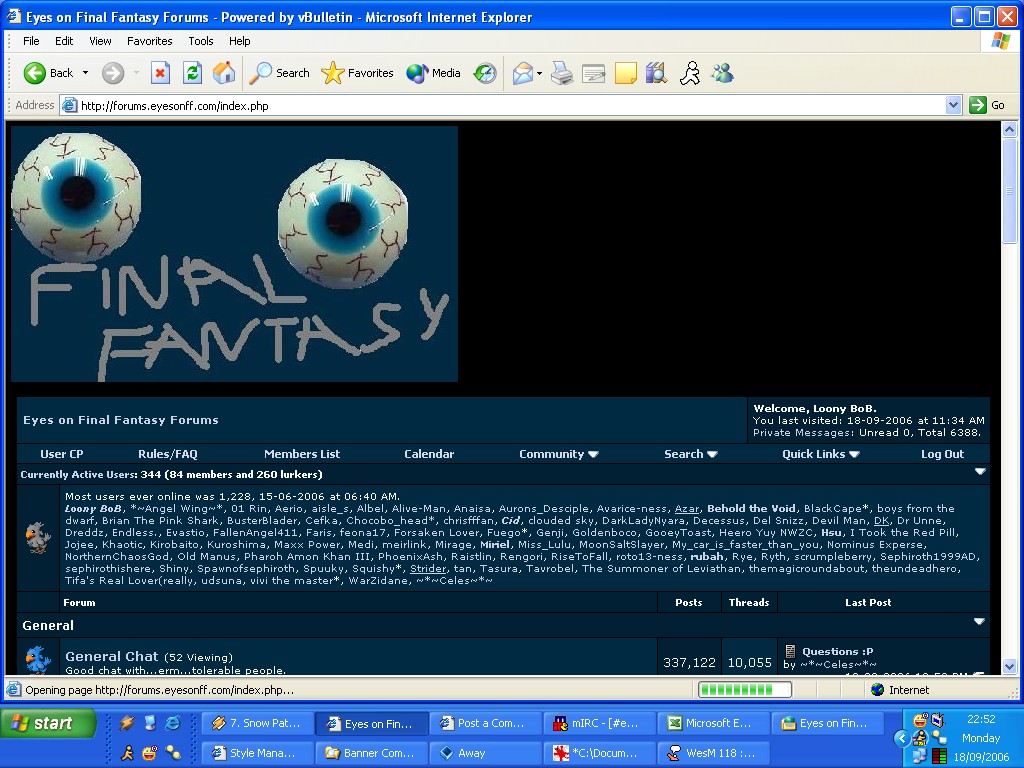Viewport: 1024px width, 768px height.
Task: Click the vertical scrollbar down arrow
Action: [1010, 667]
